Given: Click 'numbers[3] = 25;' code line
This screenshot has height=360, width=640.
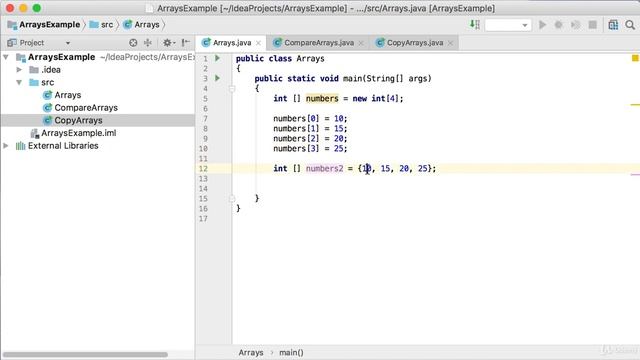Looking at the screenshot, I should point(310,149).
